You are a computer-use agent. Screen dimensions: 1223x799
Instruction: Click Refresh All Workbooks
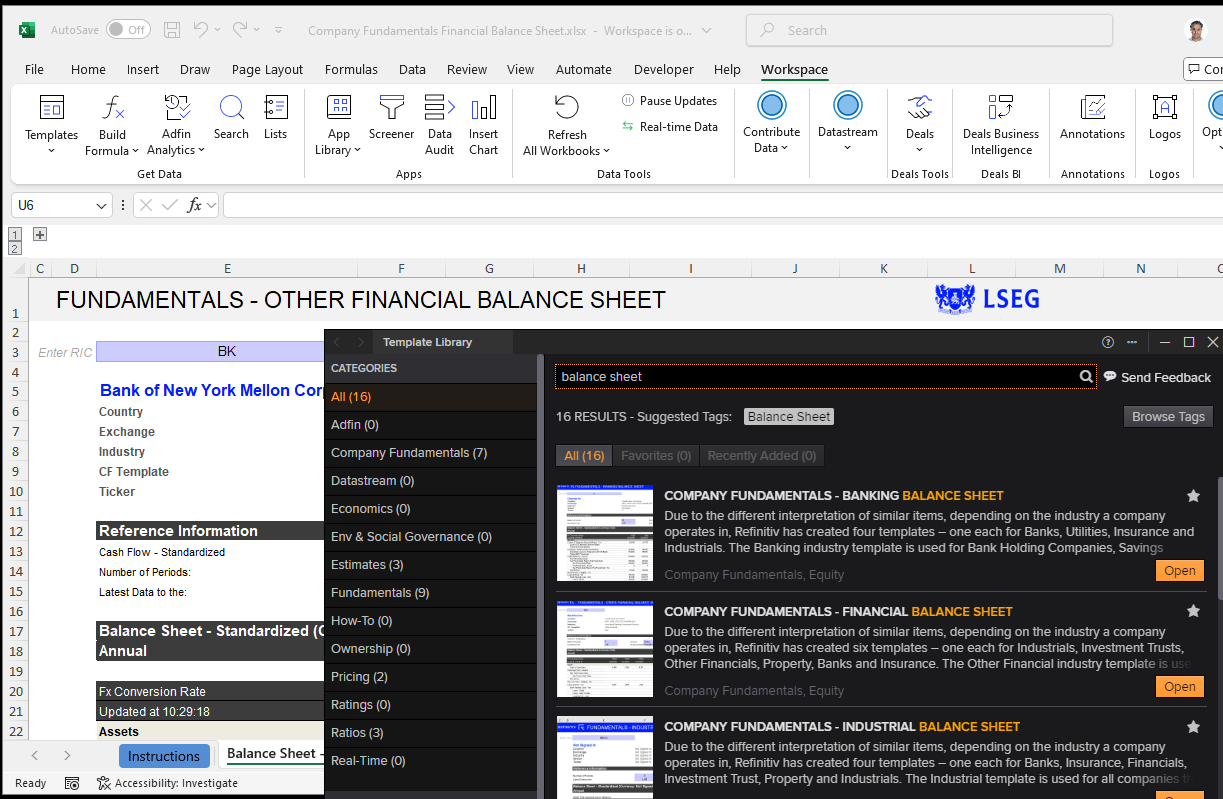click(567, 124)
